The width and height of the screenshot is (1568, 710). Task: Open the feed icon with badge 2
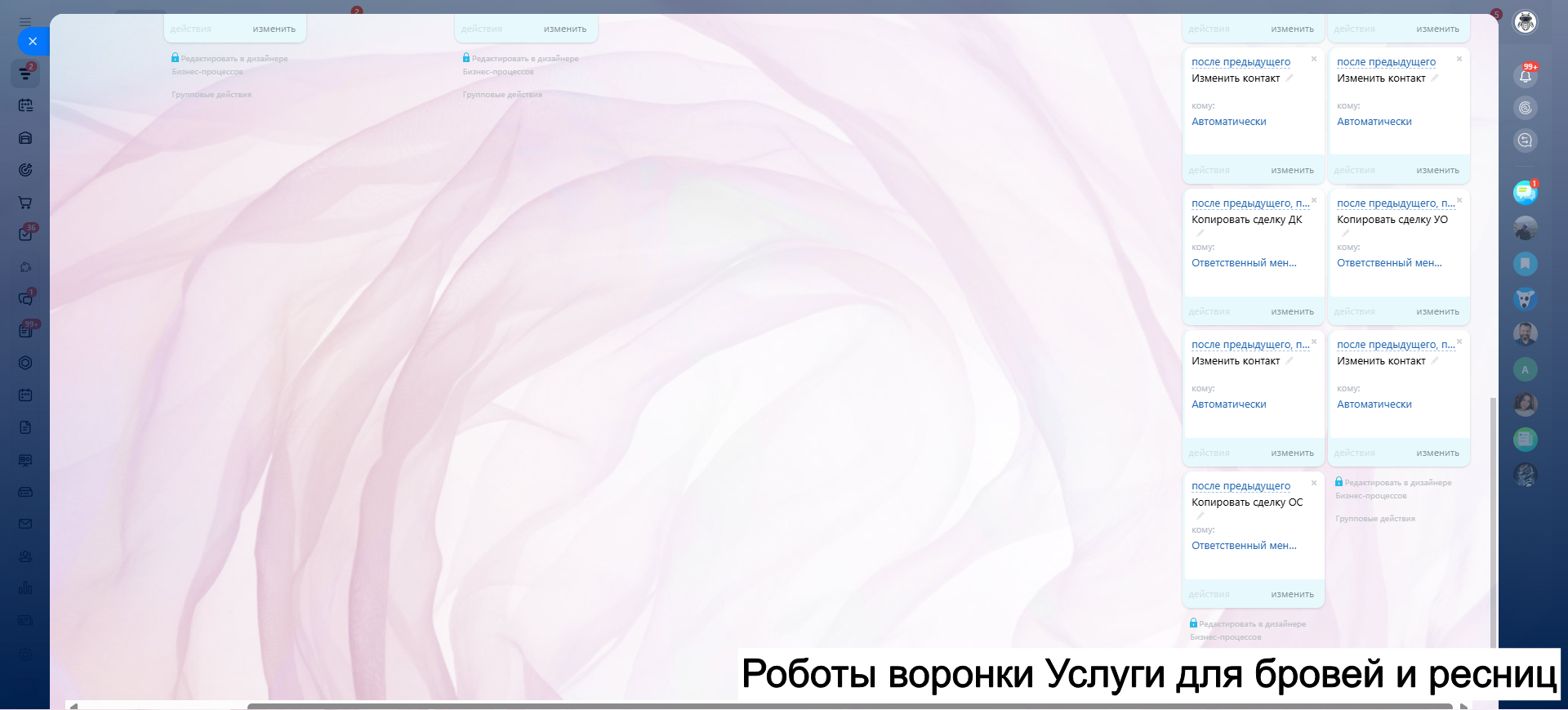[25, 74]
